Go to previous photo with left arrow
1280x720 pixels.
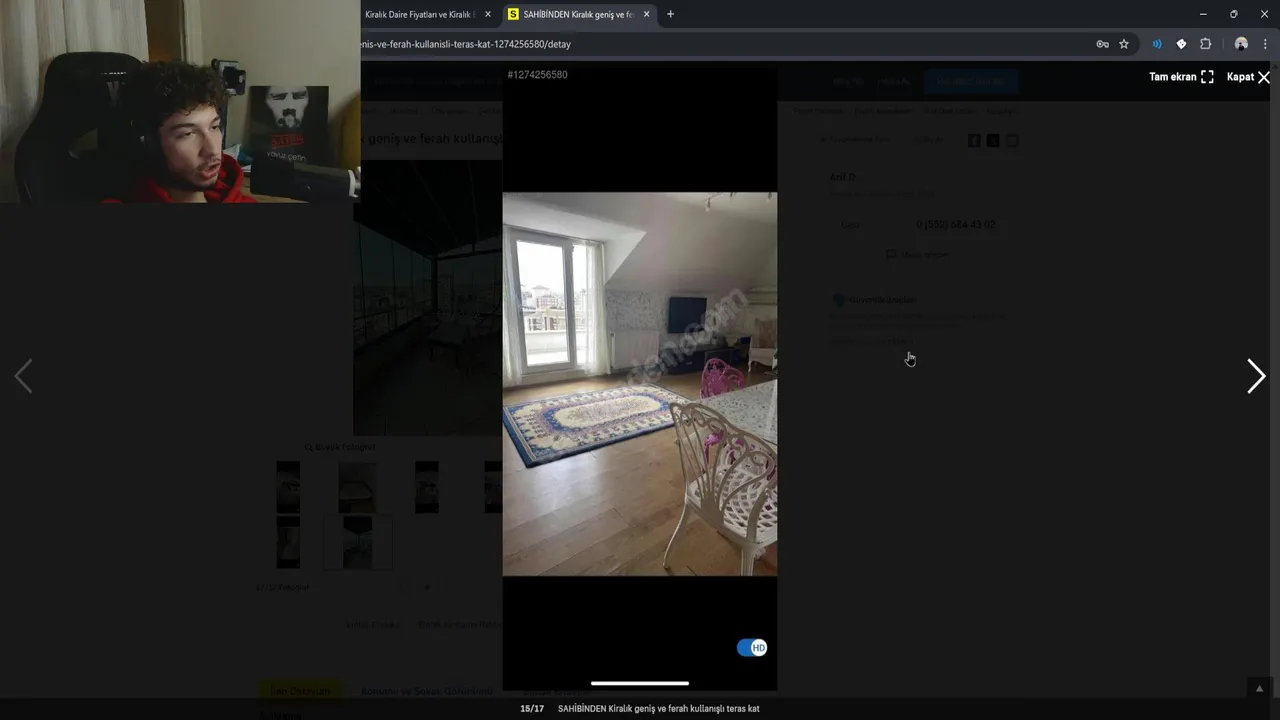tap(23, 376)
